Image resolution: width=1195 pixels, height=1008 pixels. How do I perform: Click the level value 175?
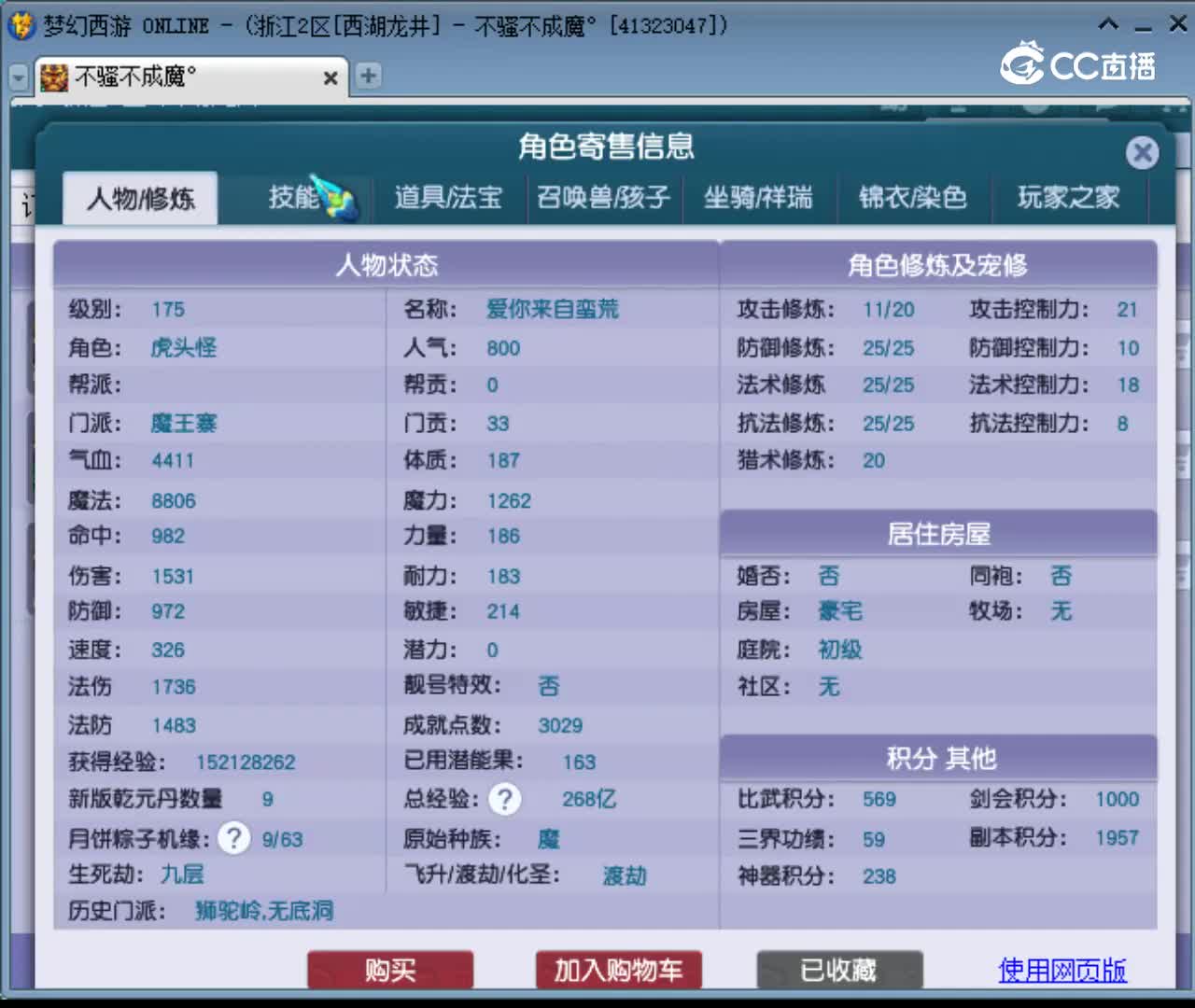[168, 309]
